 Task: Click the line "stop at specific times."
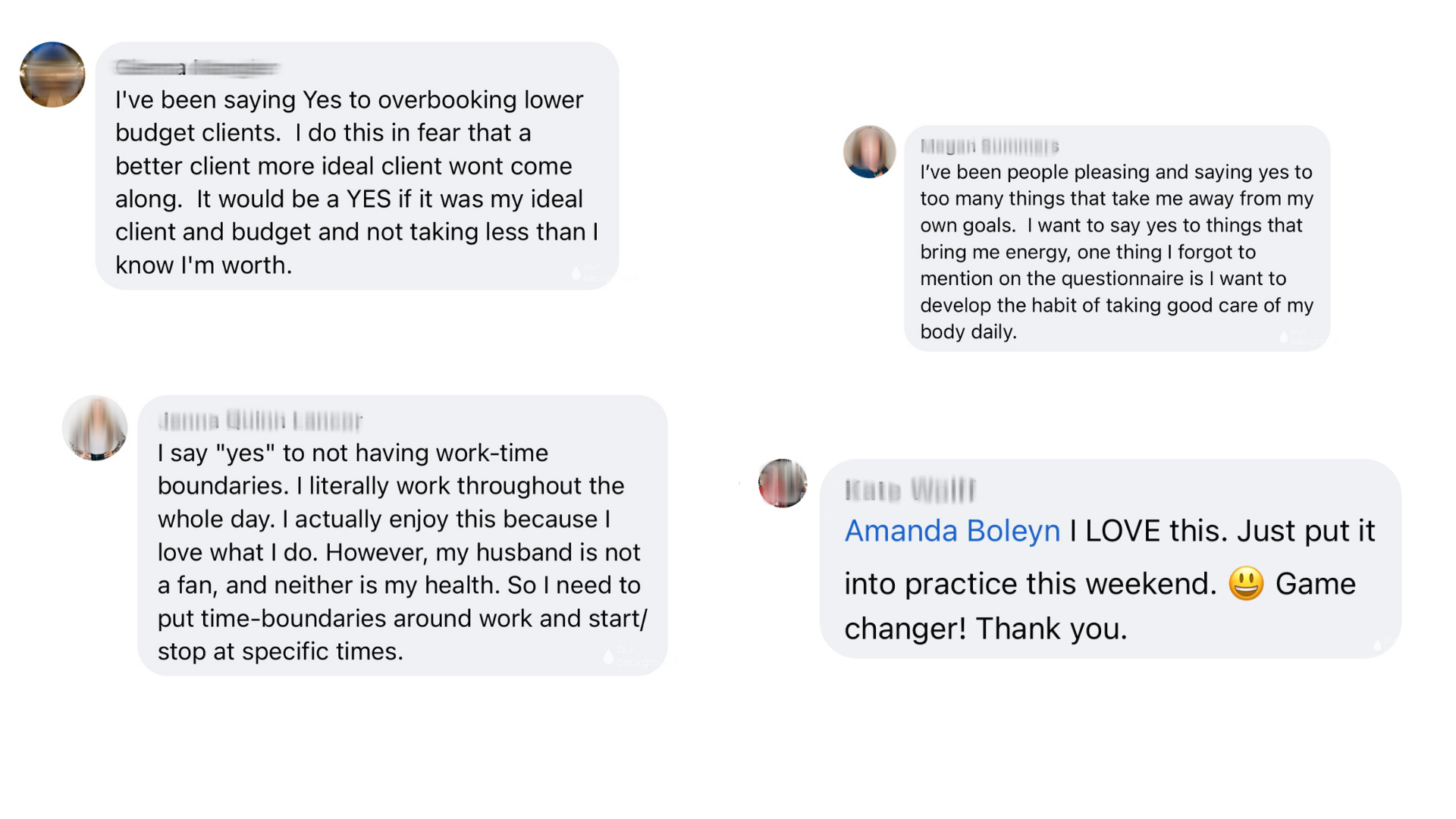click(281, 651)
